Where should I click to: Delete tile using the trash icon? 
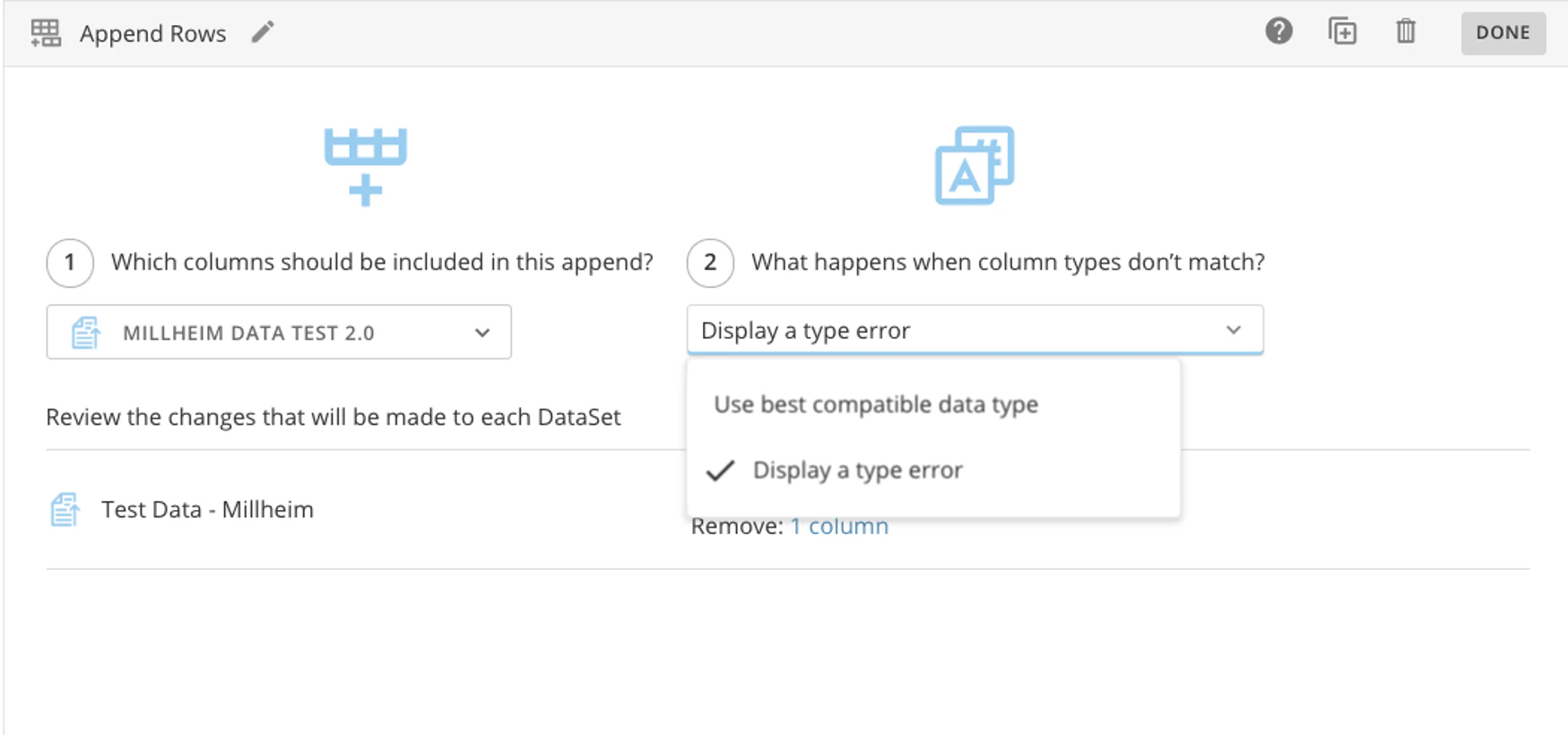pyautogui.click(x=1405, y=31)
